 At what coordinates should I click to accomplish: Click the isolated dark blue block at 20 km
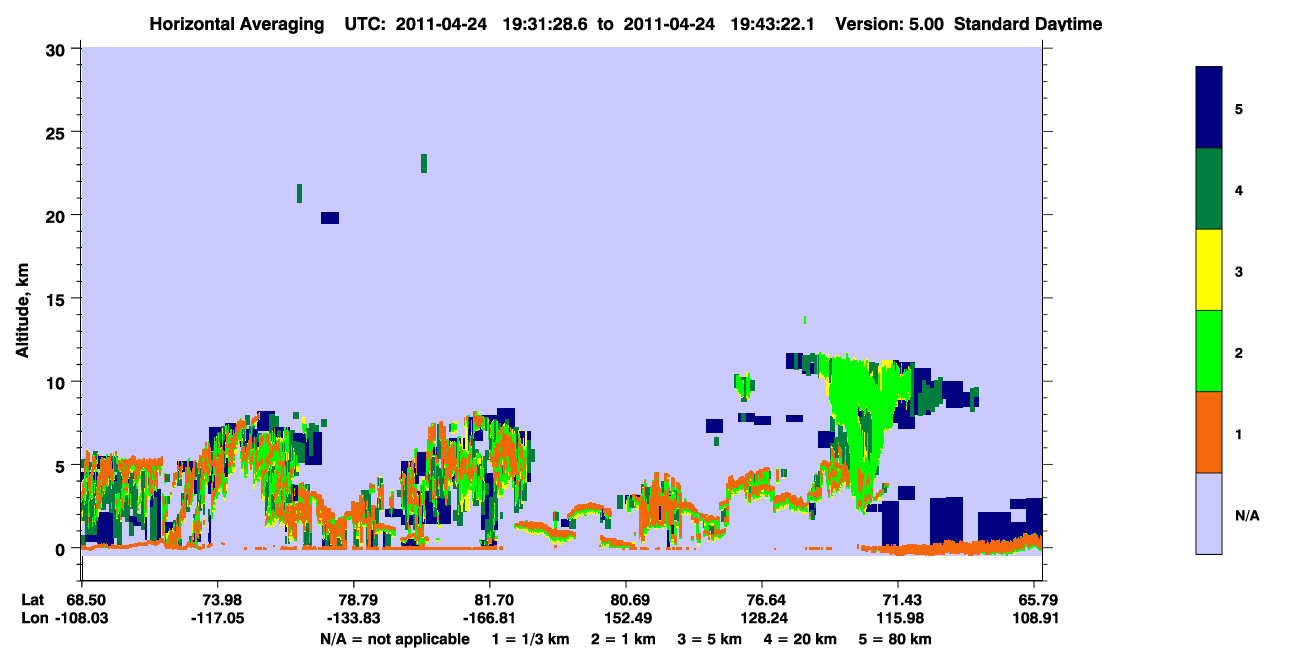[x=330, y=218]
